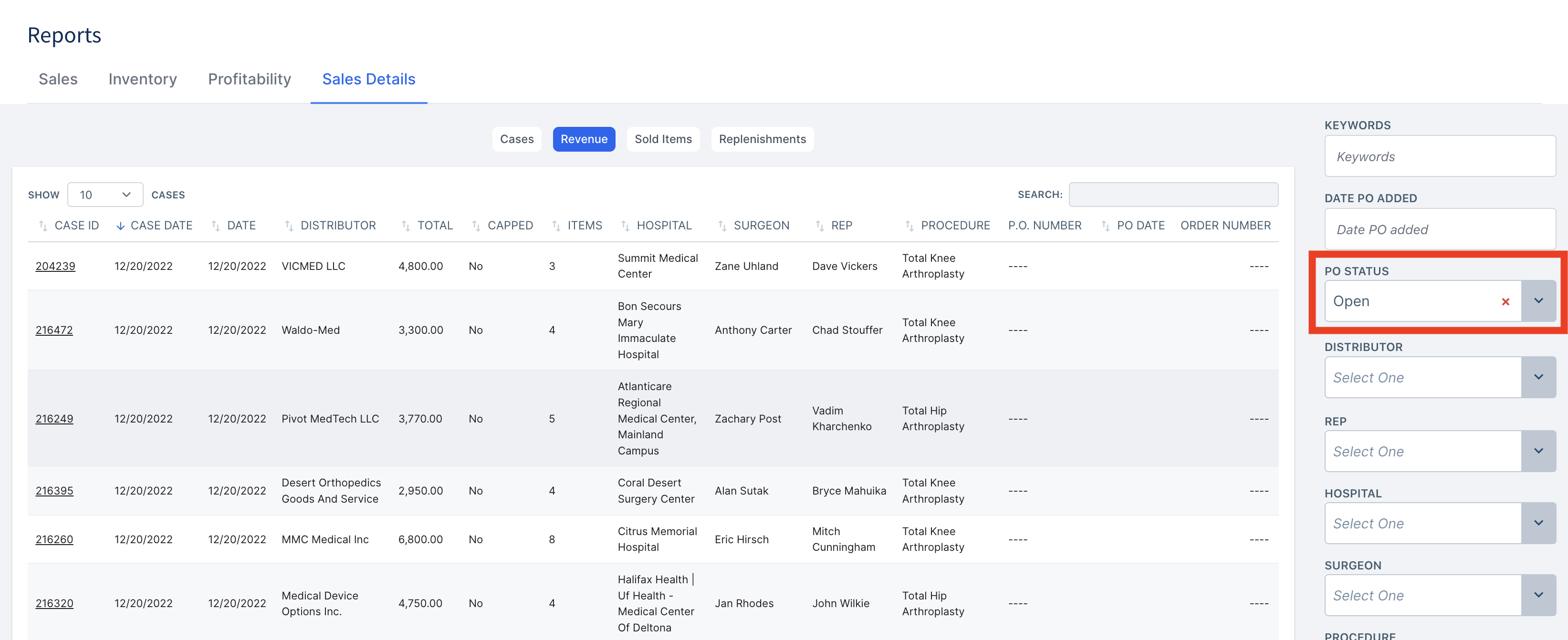The height and width of the screenshot is (640, 1568).
Task: Expand the SURGEON filter dropdown
Action: point(1538,595)
